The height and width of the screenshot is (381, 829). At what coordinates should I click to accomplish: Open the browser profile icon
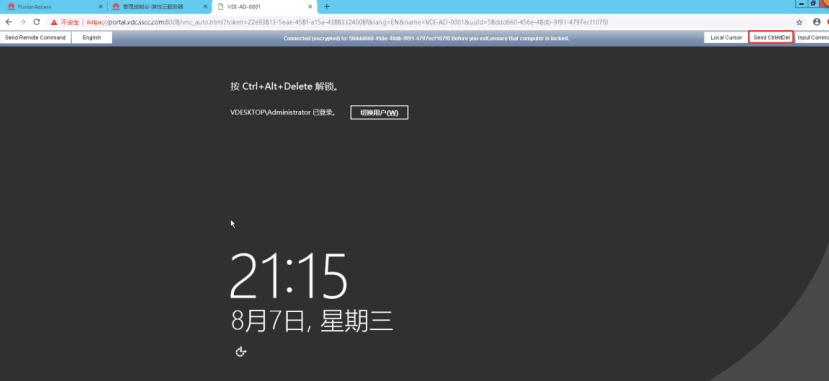817,22
